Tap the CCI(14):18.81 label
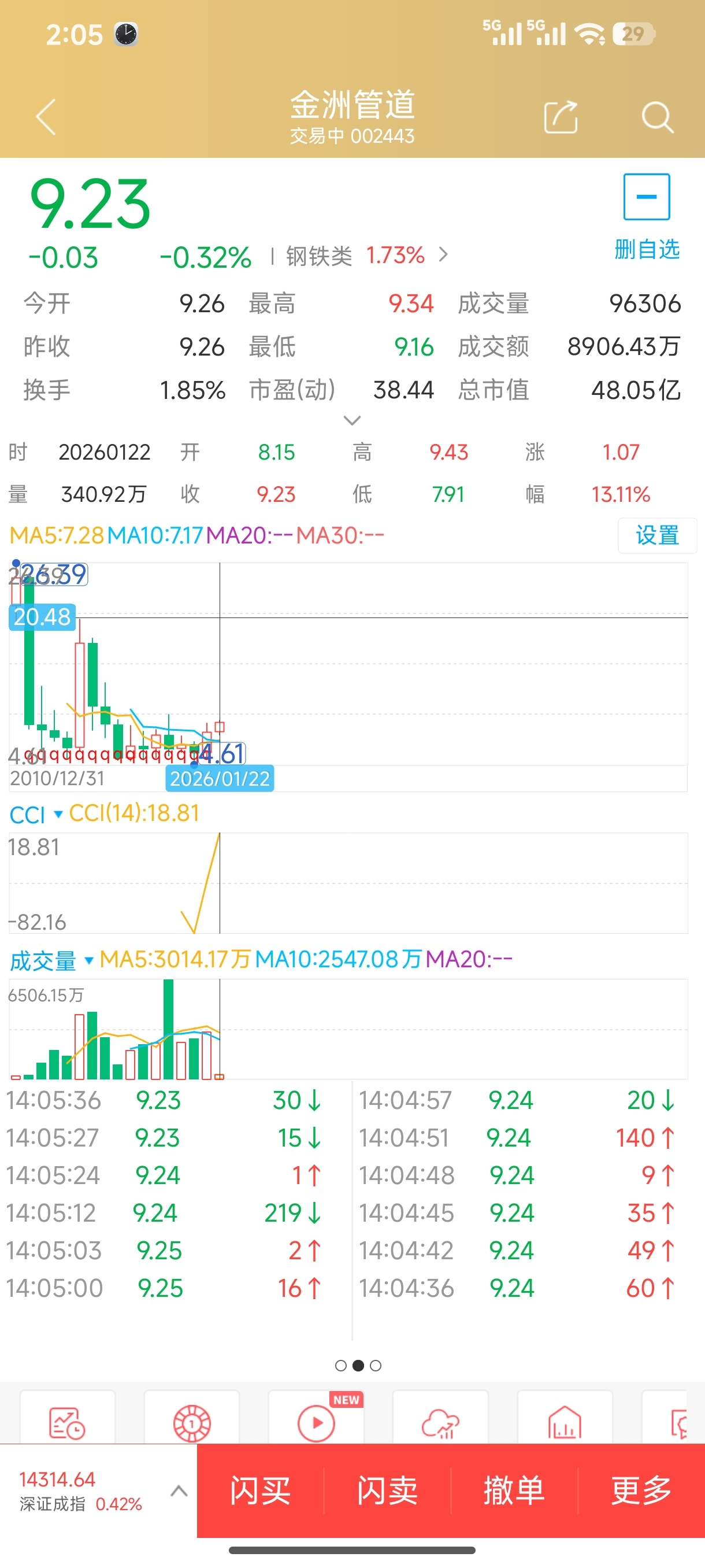 [x=134, y=813]
